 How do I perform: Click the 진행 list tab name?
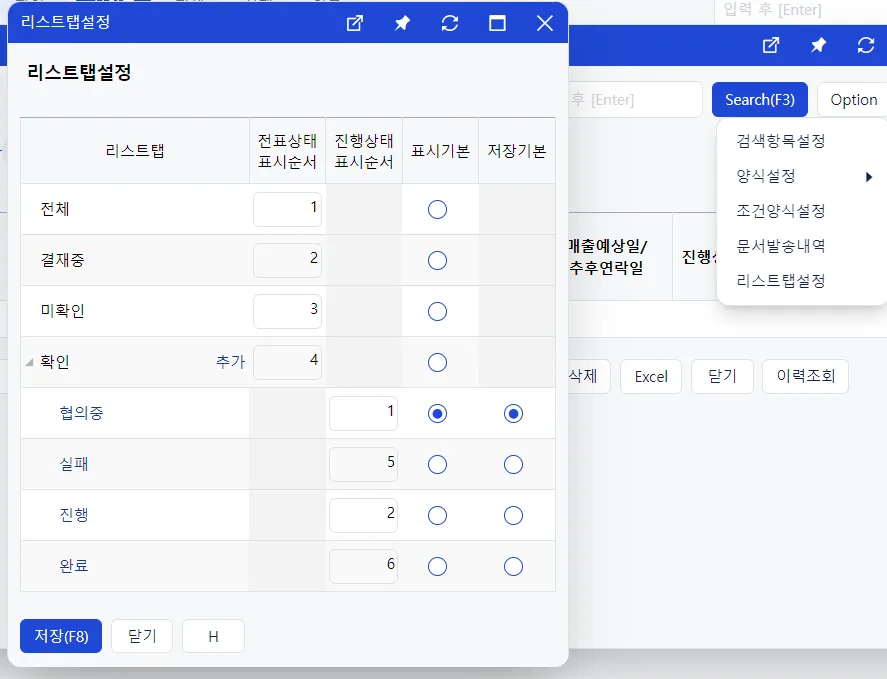tap(74, 515)
